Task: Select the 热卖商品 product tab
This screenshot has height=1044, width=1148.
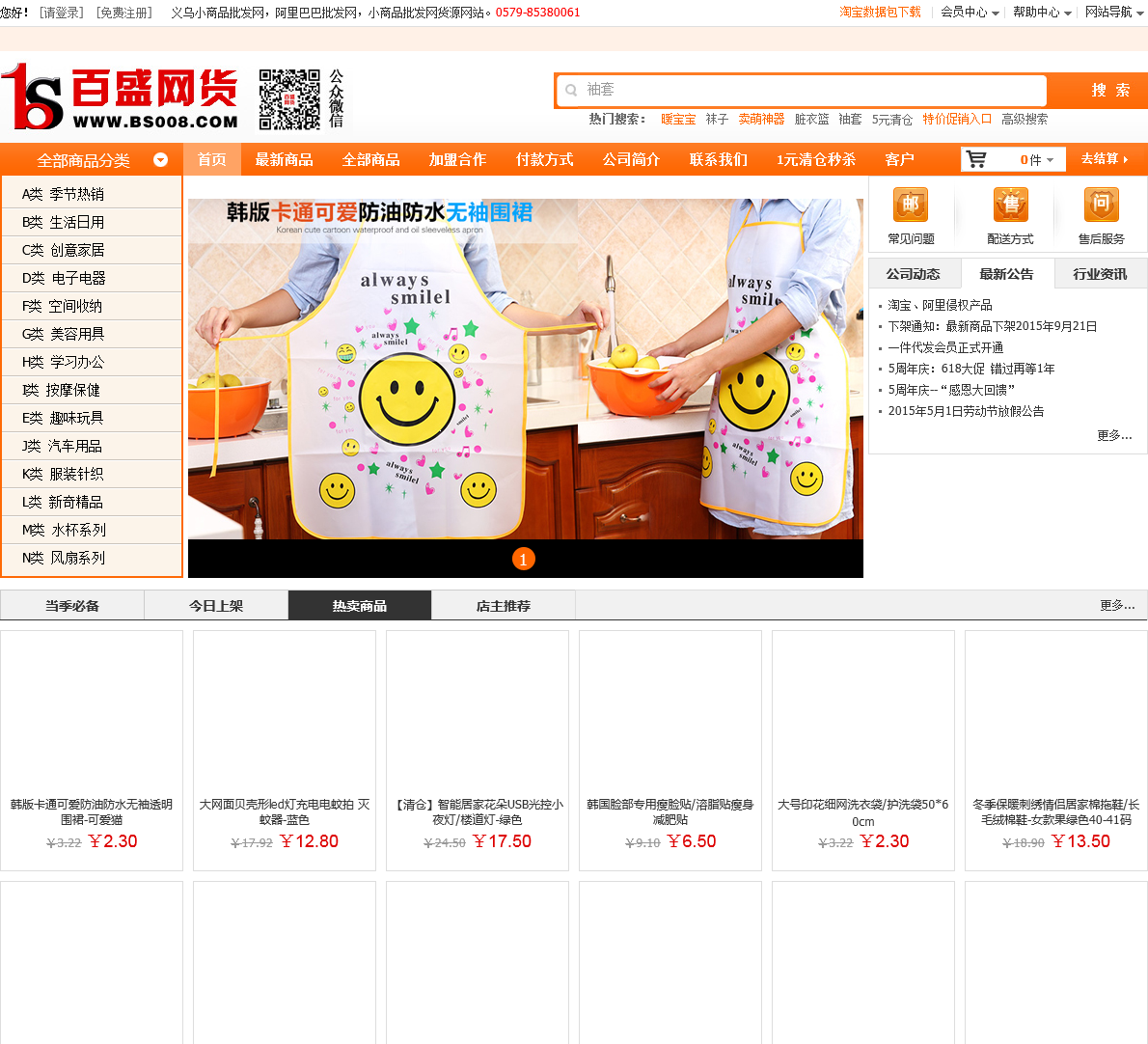Action: click(360, 605)
